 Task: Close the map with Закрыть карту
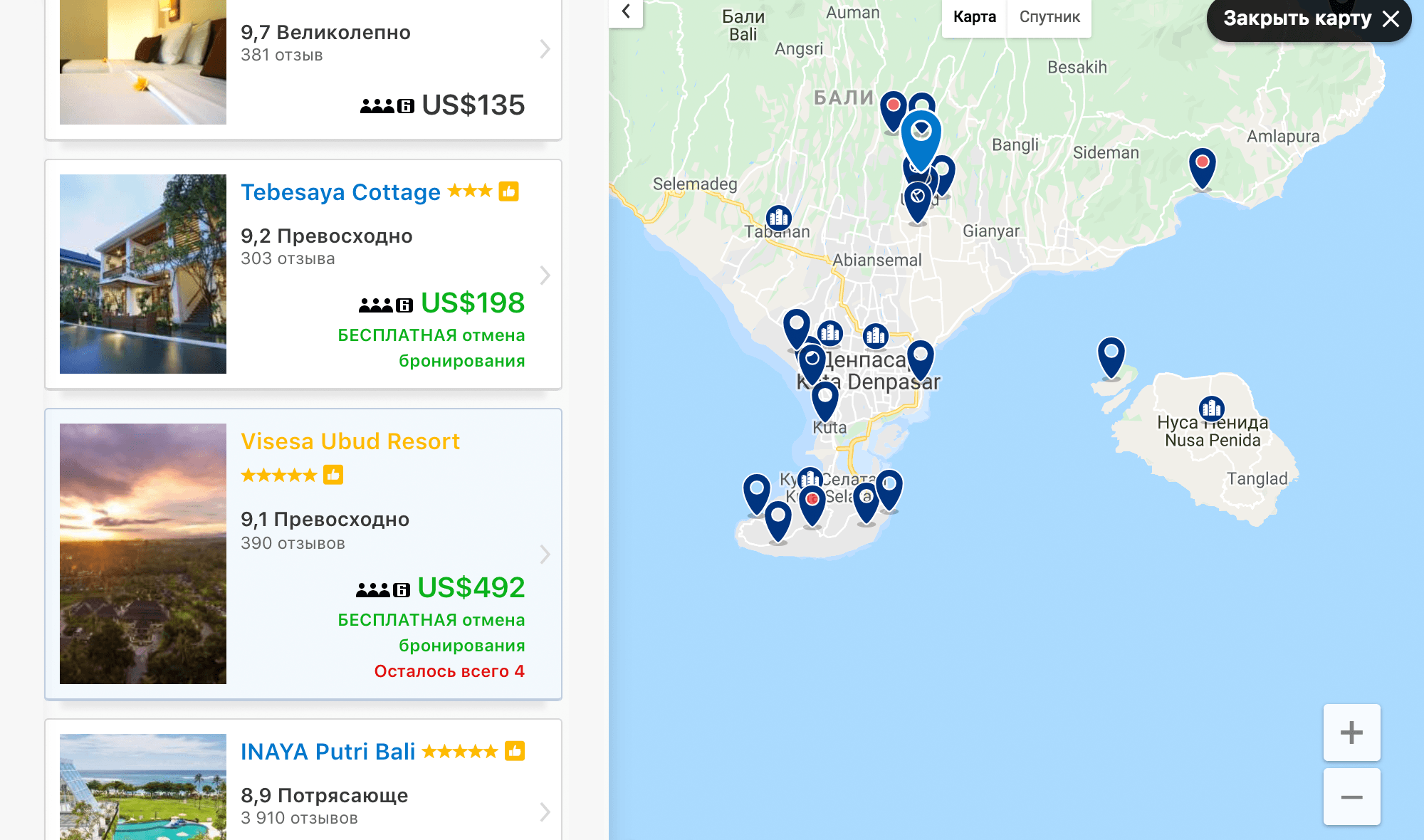pos(1309,19)
